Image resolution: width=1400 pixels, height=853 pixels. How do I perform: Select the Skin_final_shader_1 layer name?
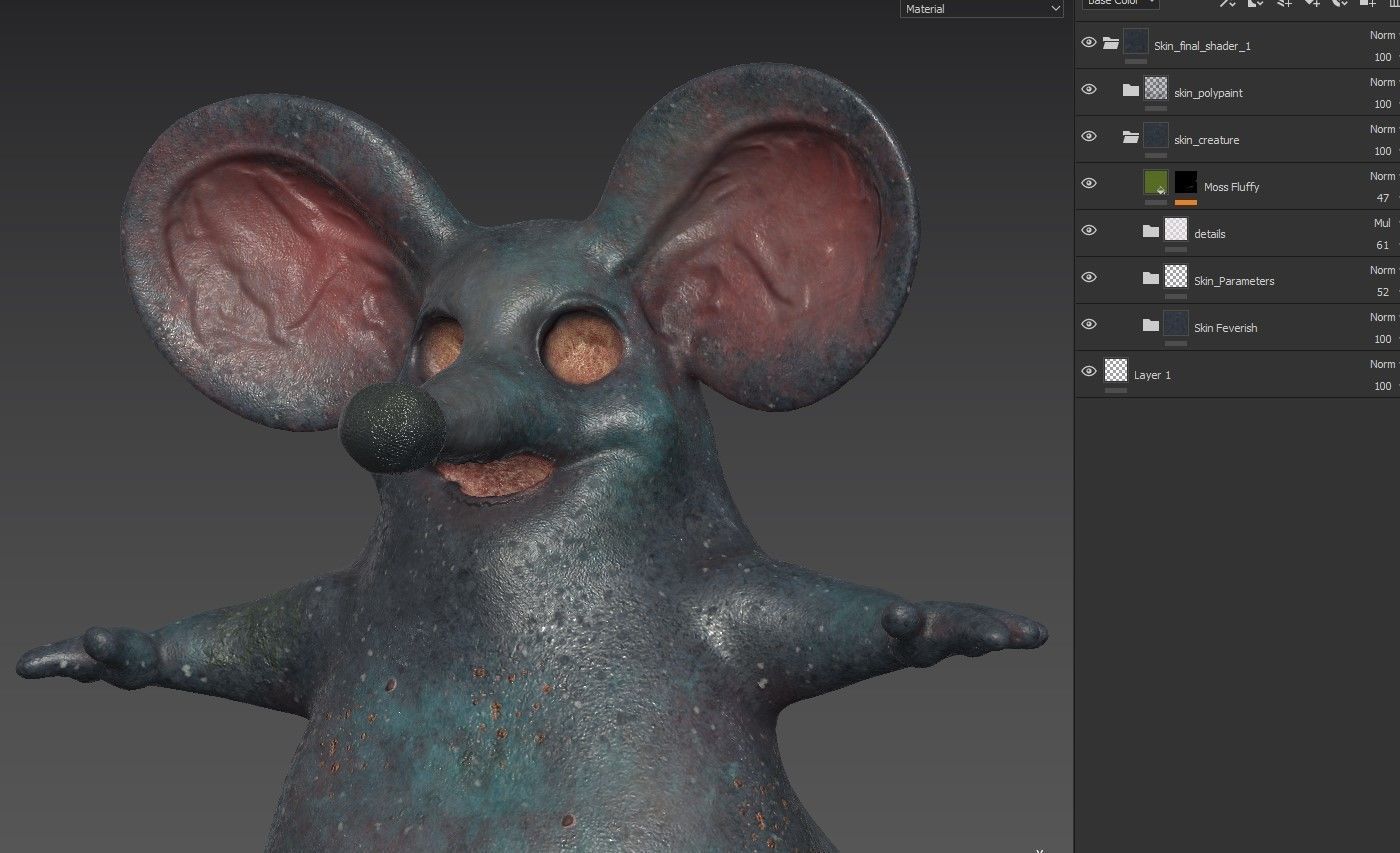(x=1202, y=46)
